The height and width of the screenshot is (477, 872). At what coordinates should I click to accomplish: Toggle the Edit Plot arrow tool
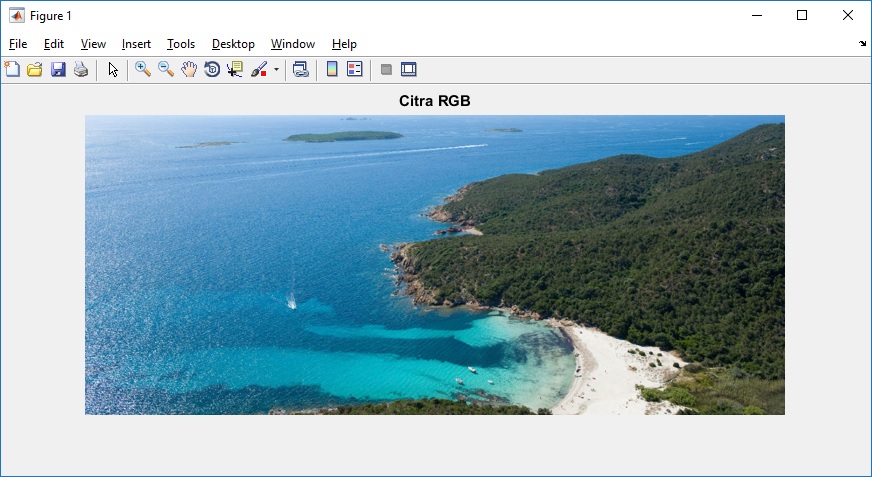tap(113, 69)
